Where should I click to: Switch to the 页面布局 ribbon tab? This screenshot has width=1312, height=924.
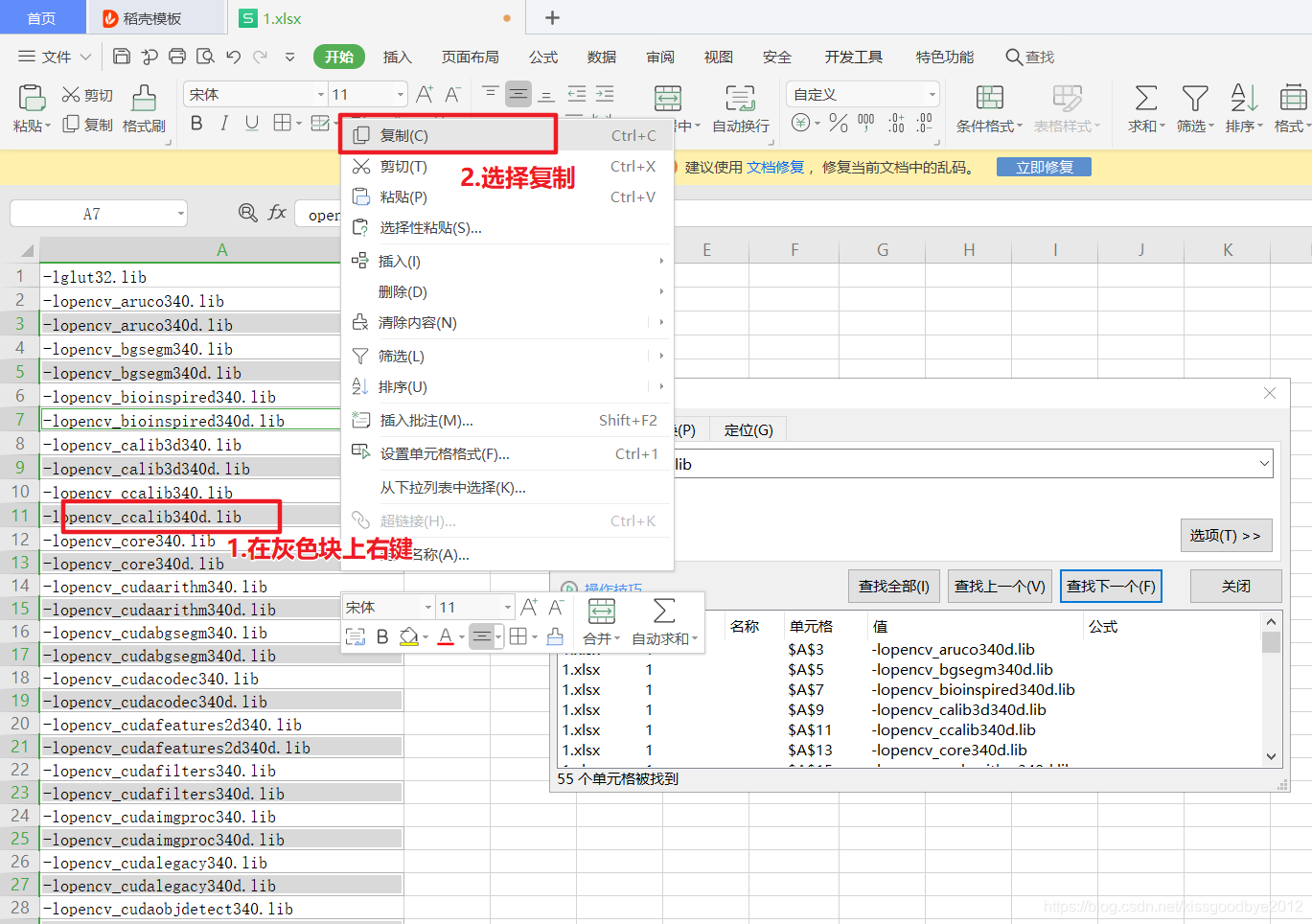470,57
